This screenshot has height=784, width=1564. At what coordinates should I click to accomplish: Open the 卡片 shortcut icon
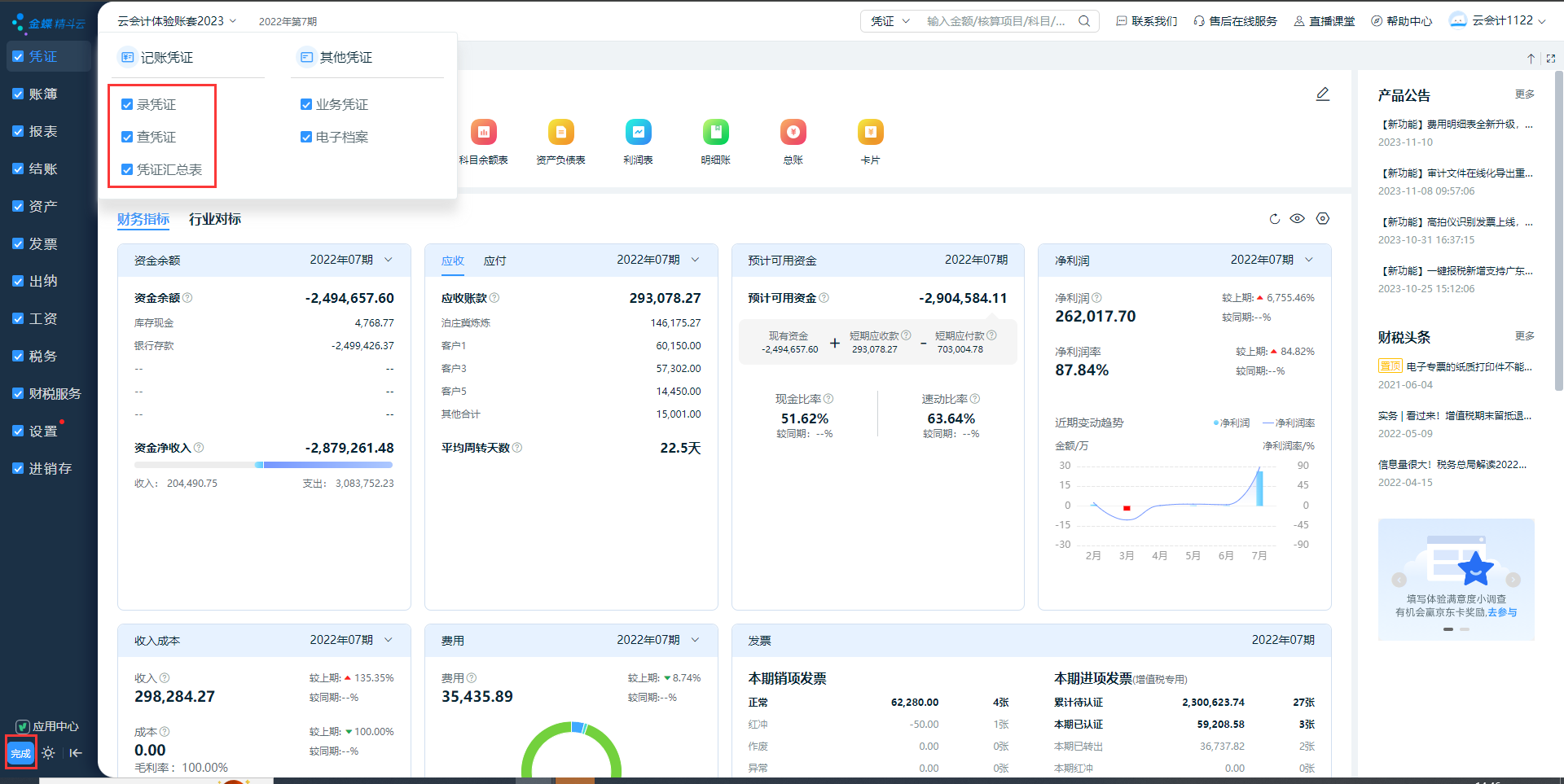870,133
